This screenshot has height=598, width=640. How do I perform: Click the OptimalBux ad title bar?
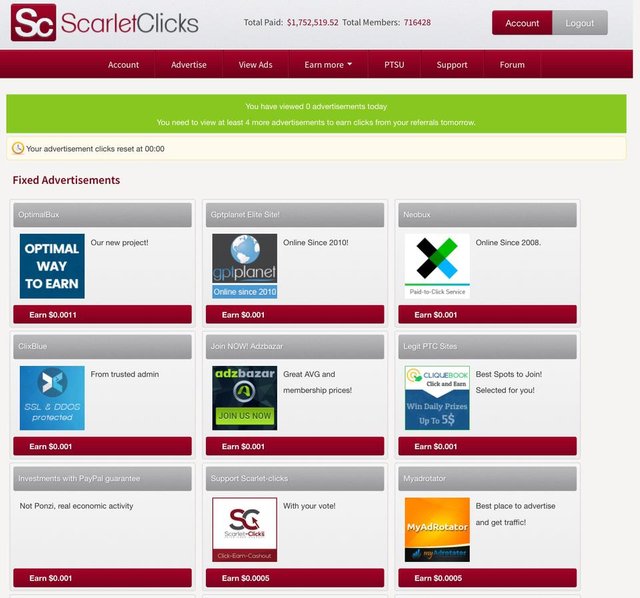(x=102, y=215)
